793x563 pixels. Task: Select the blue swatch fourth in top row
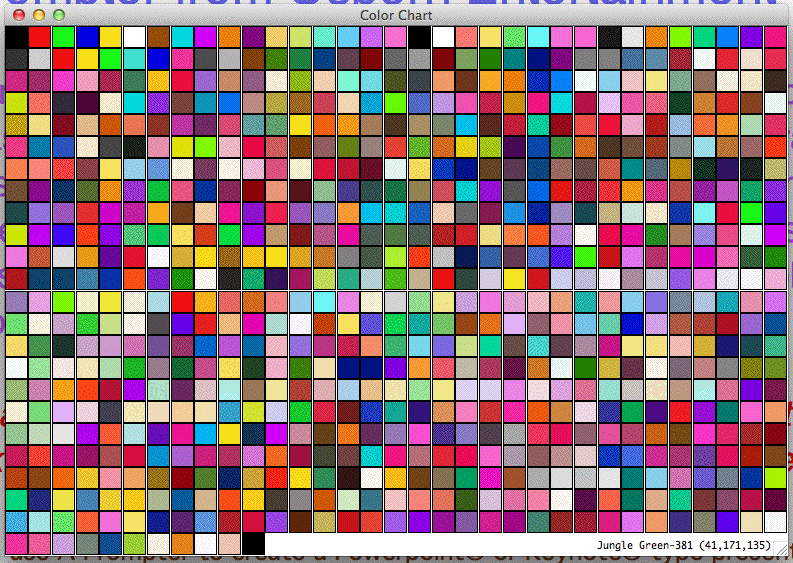click(x=87, y=36)
